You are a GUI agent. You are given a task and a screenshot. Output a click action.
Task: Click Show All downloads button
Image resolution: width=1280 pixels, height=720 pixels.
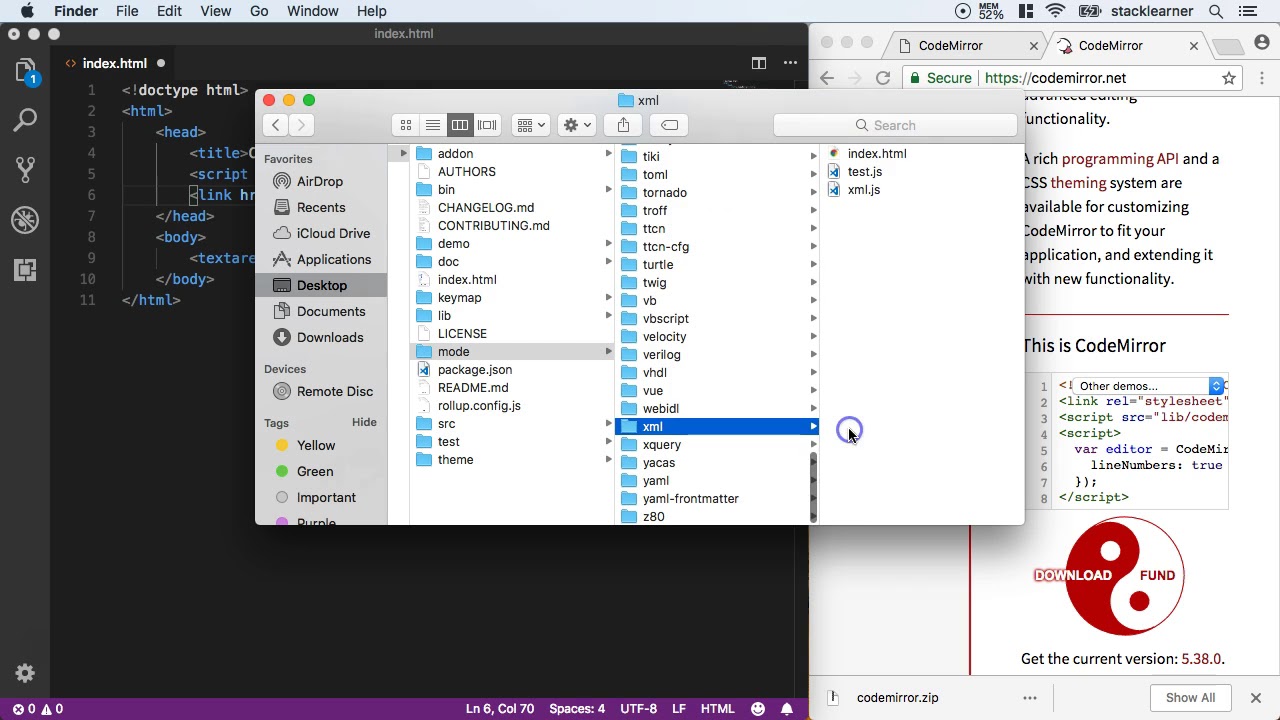click(x=1190, y=698)
